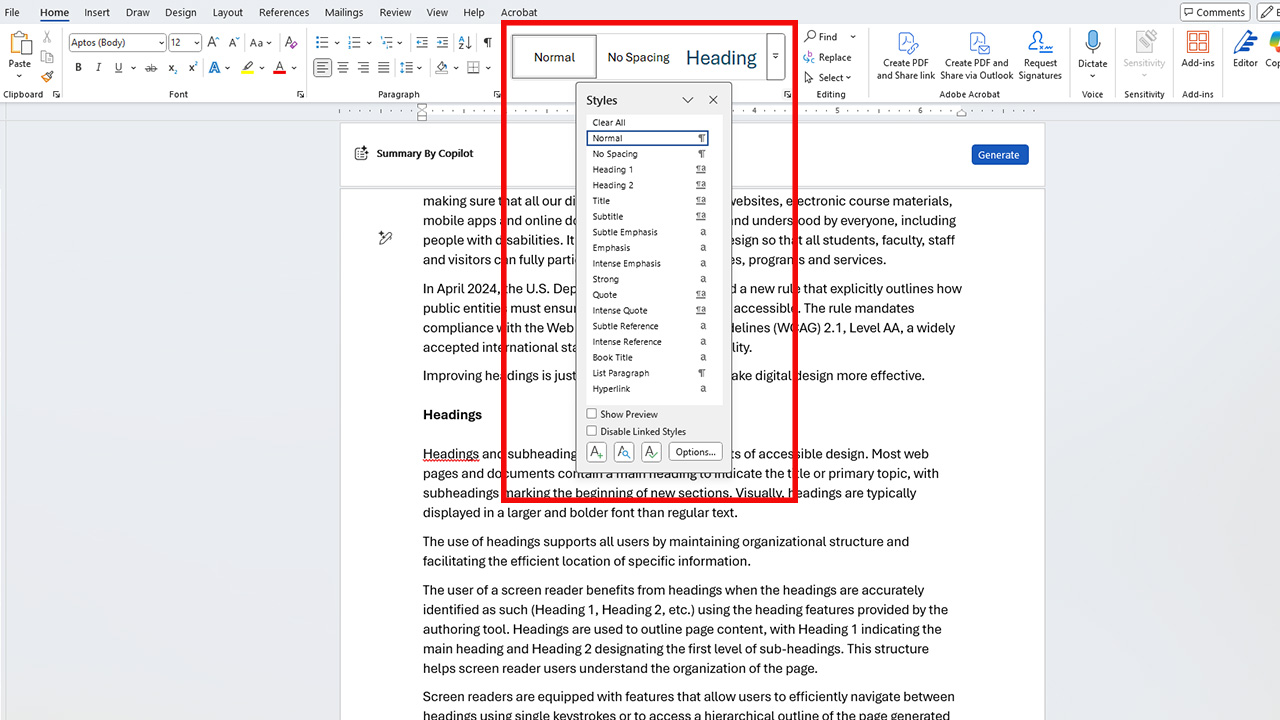Open the font size dropdown
This screenshot has width=1280, height=720.
196,43
